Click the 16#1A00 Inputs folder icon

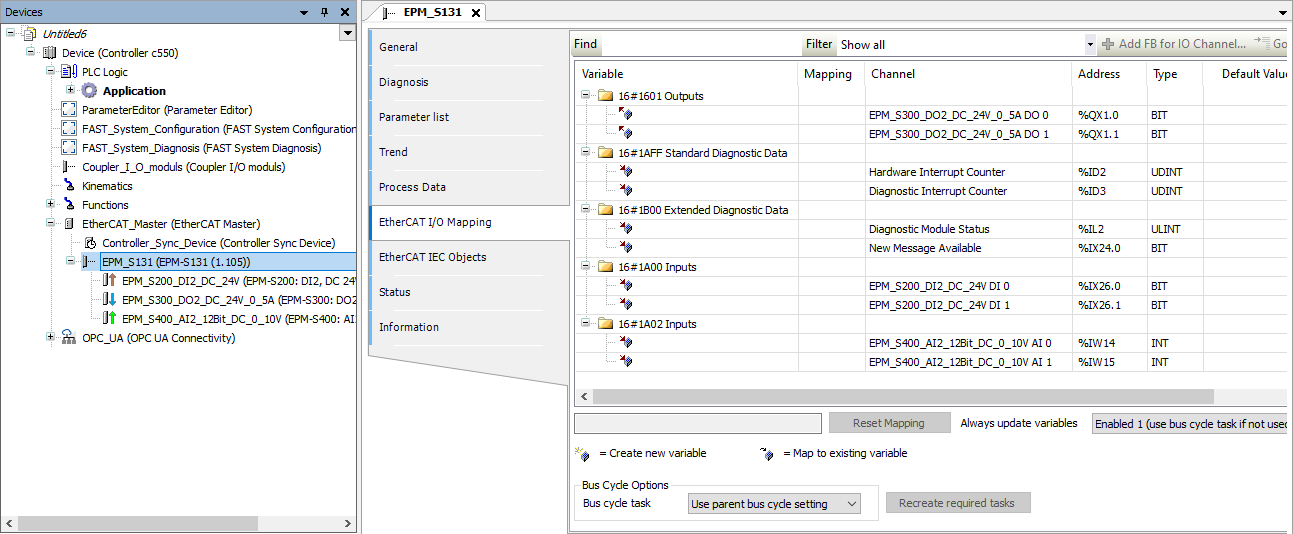604,267
